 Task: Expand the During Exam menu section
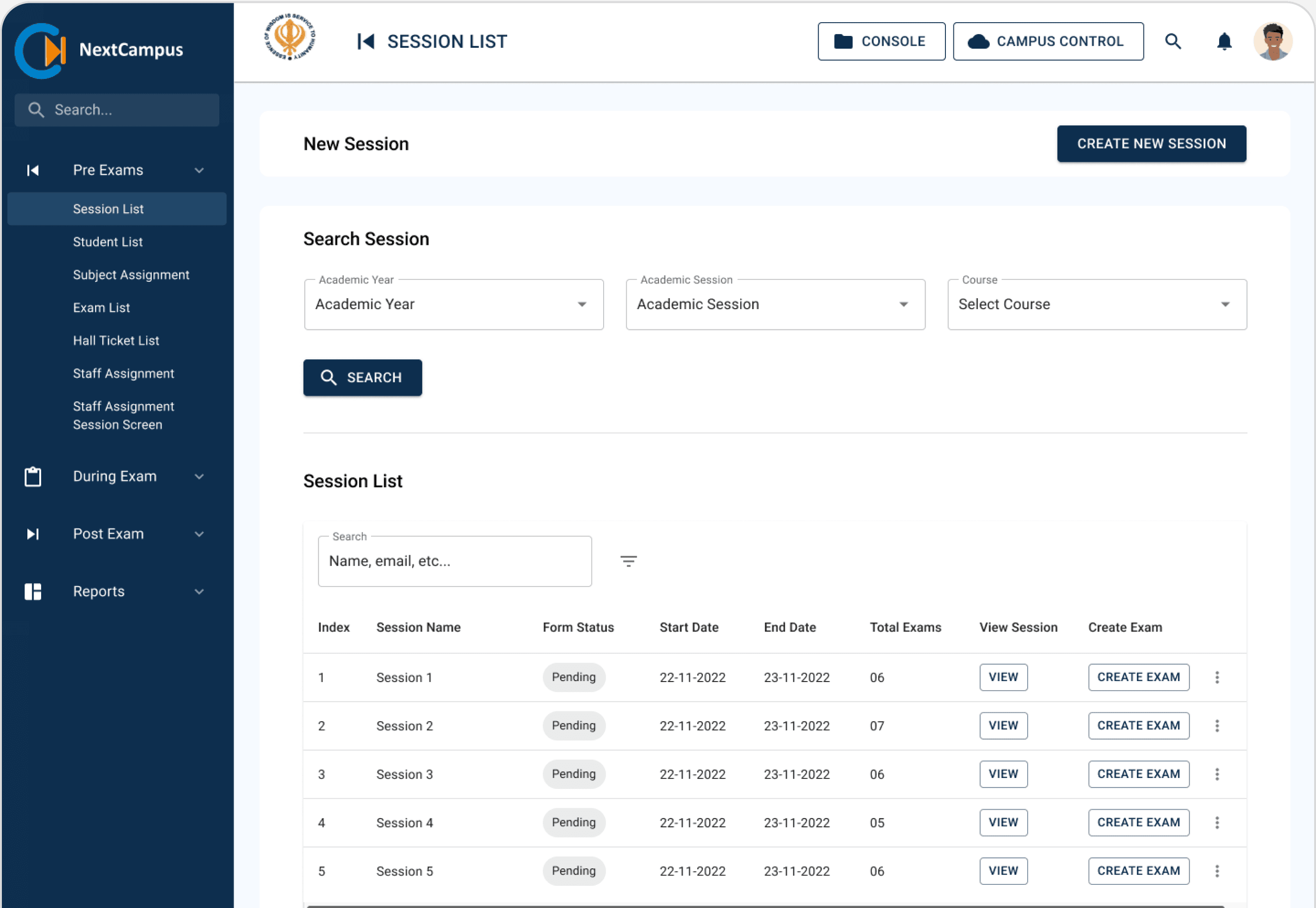(x=115, y=476)
